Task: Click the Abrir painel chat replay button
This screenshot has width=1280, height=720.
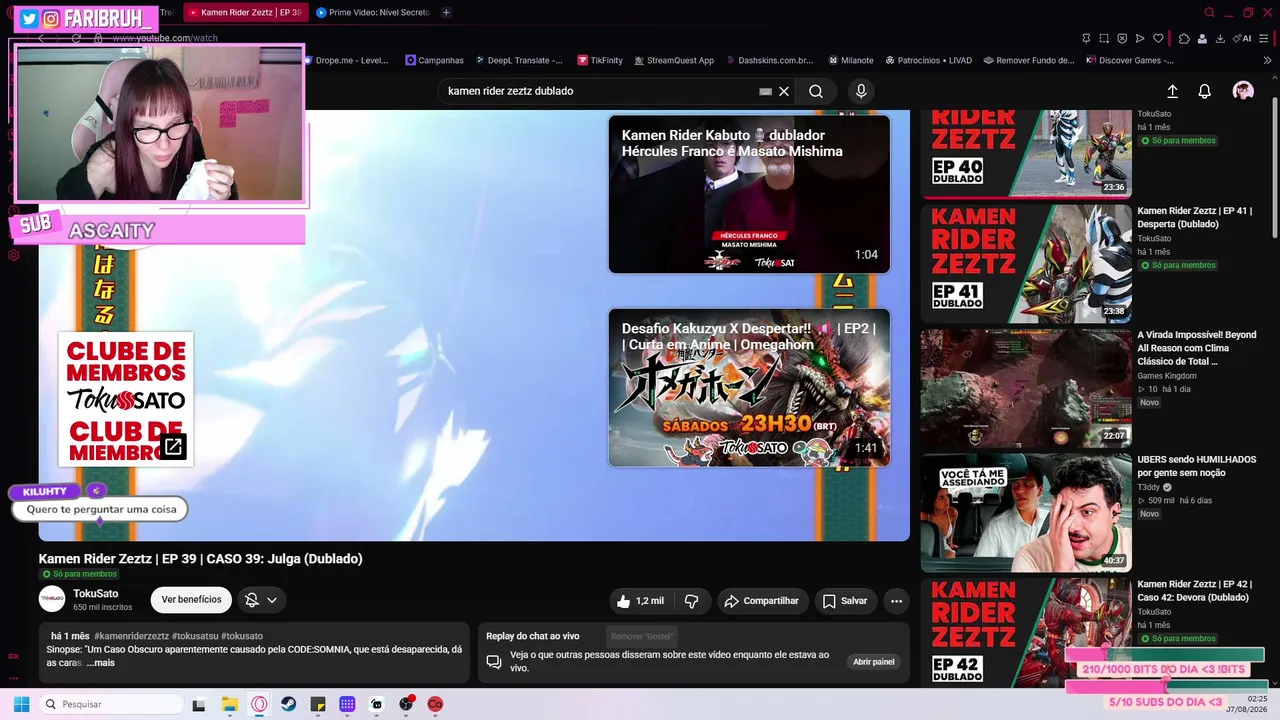Action: 873,662
